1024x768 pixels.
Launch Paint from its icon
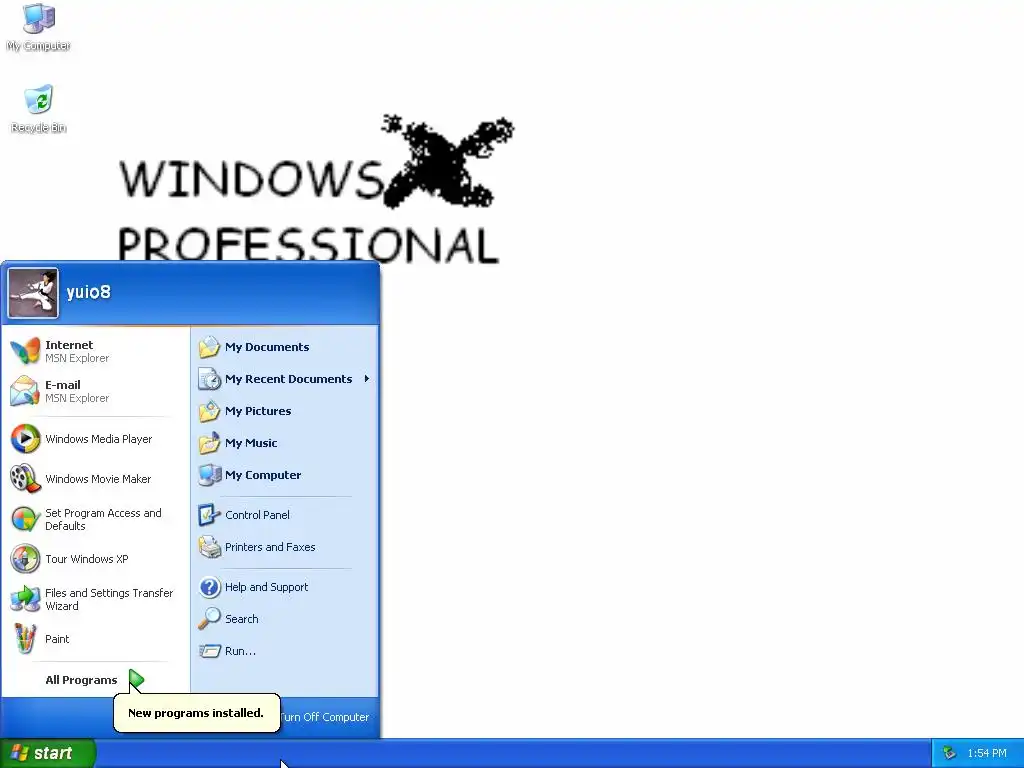click(25, 639)
